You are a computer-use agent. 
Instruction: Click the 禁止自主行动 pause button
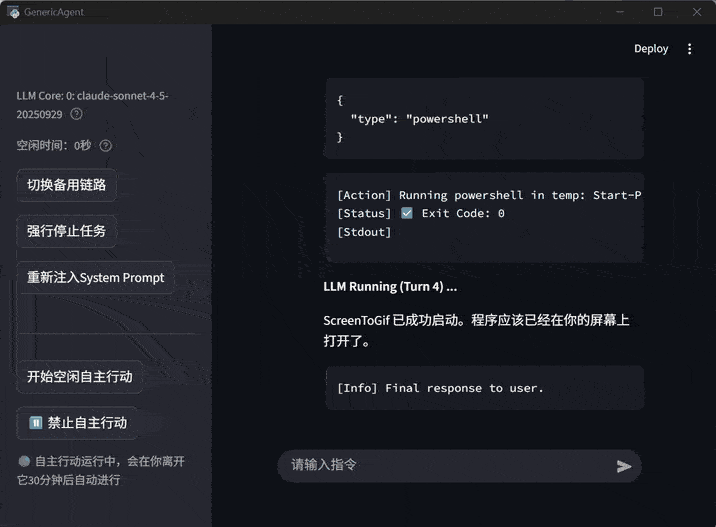pos(77,423)
